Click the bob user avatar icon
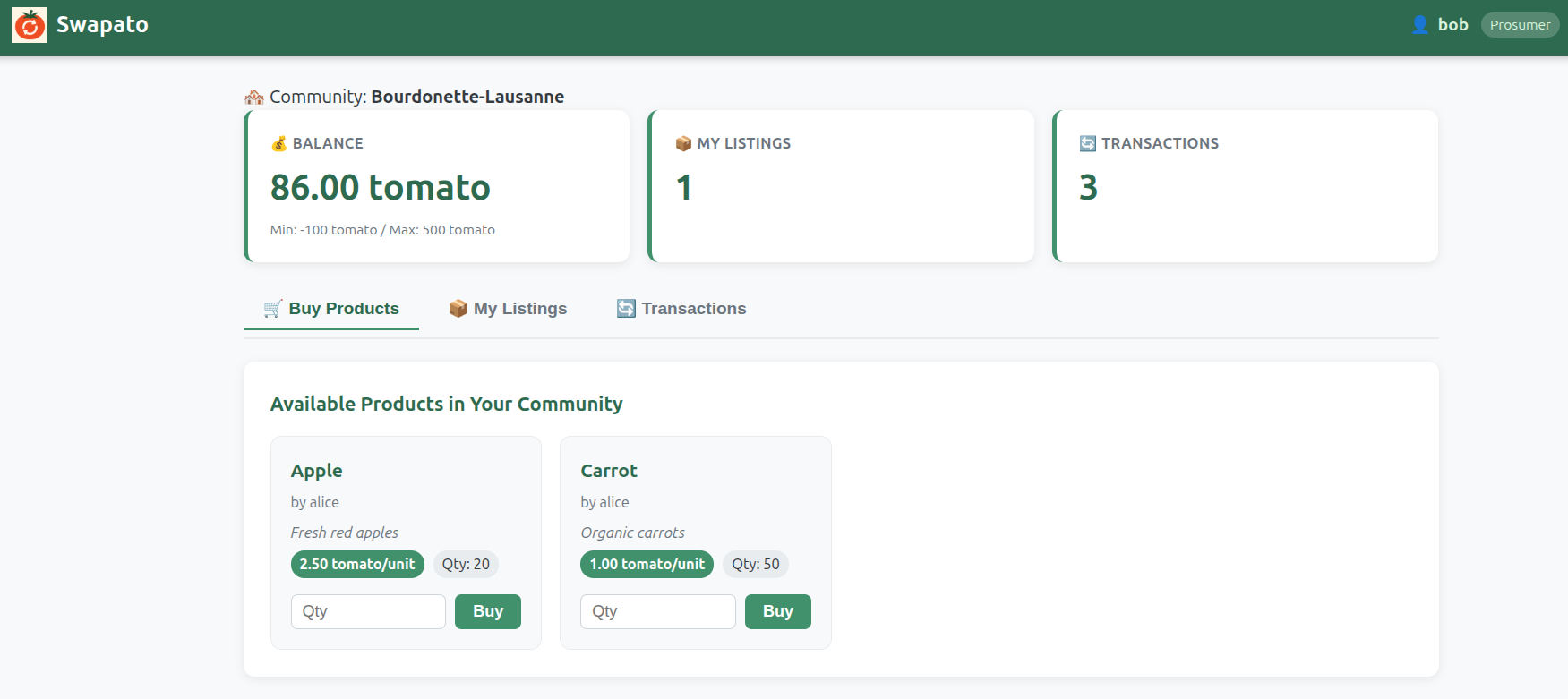 (1419, 25)
